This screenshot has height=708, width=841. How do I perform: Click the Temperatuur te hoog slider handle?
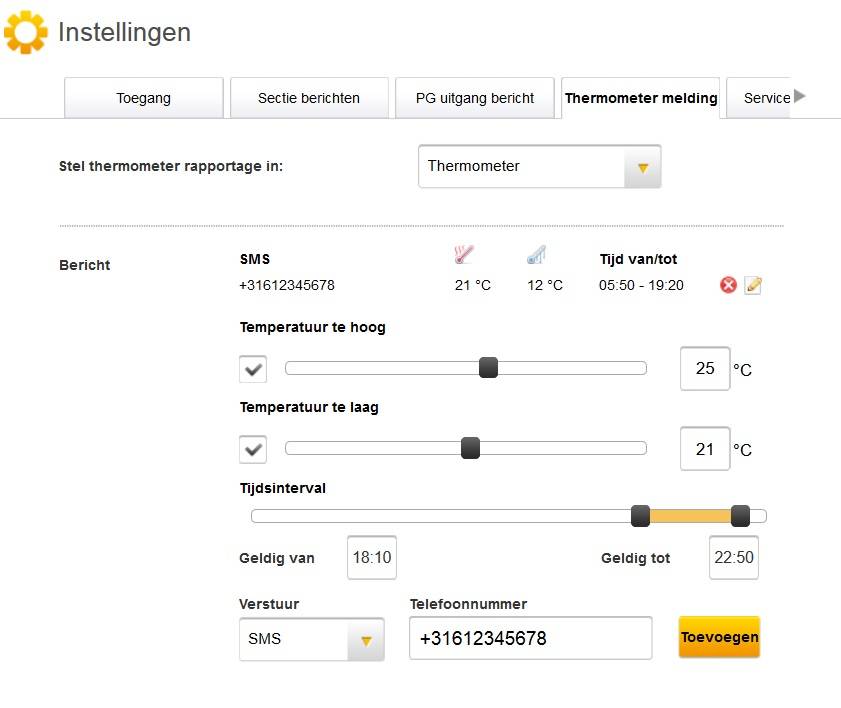coord(488,368)
